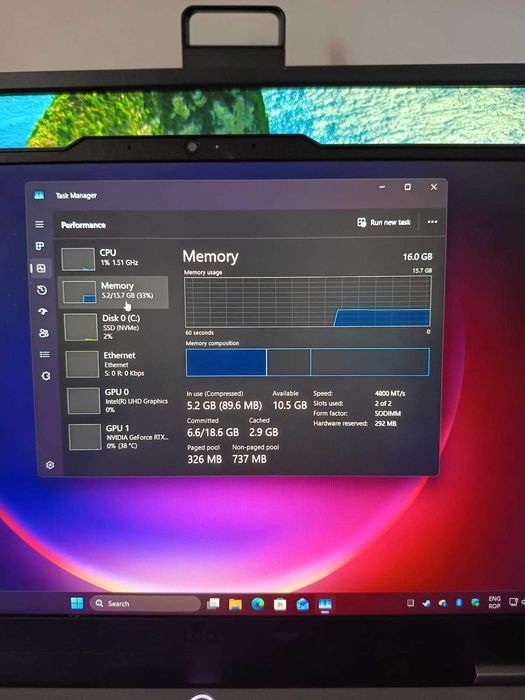Open the Startup apps page icon

click(x=43, y=311)
